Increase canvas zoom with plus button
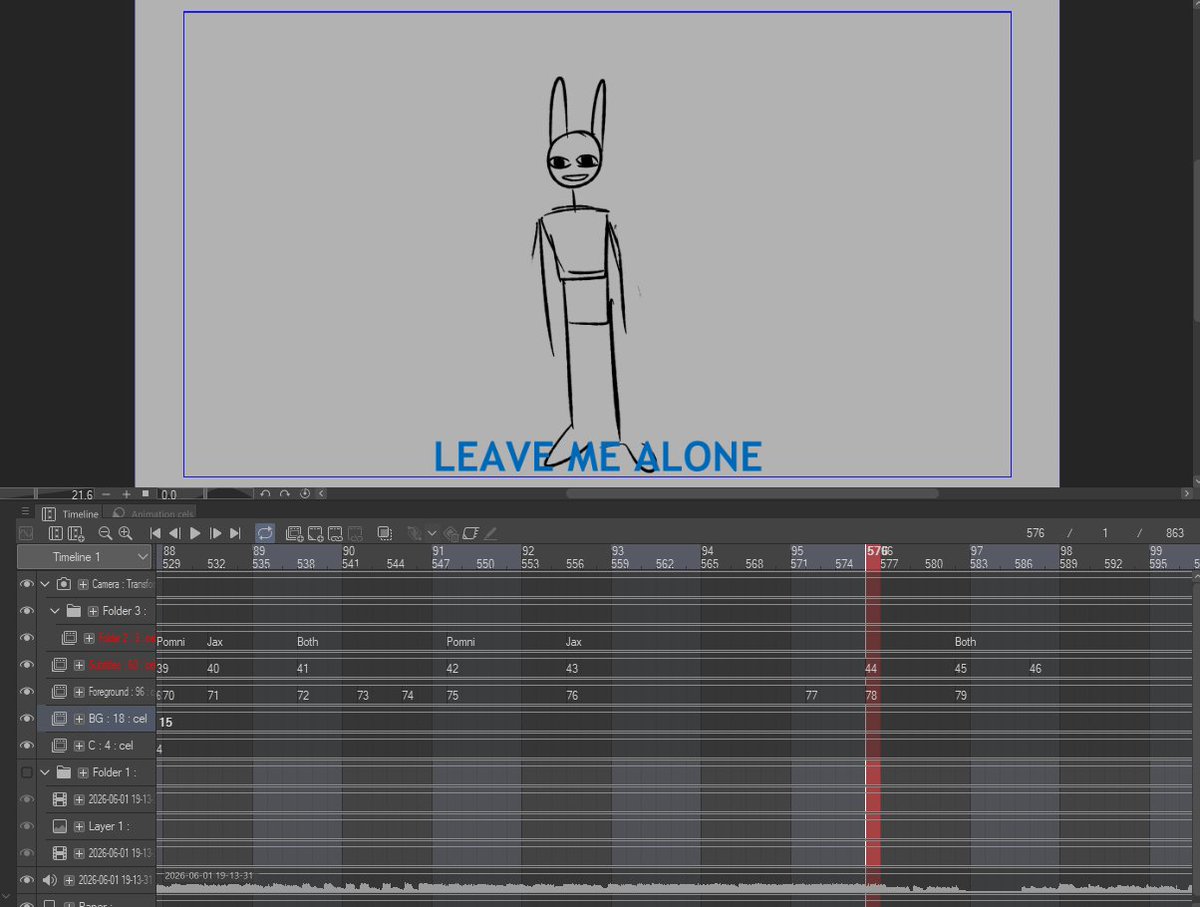This screenshot has height=907, width=1200. [x=126, y=494]
